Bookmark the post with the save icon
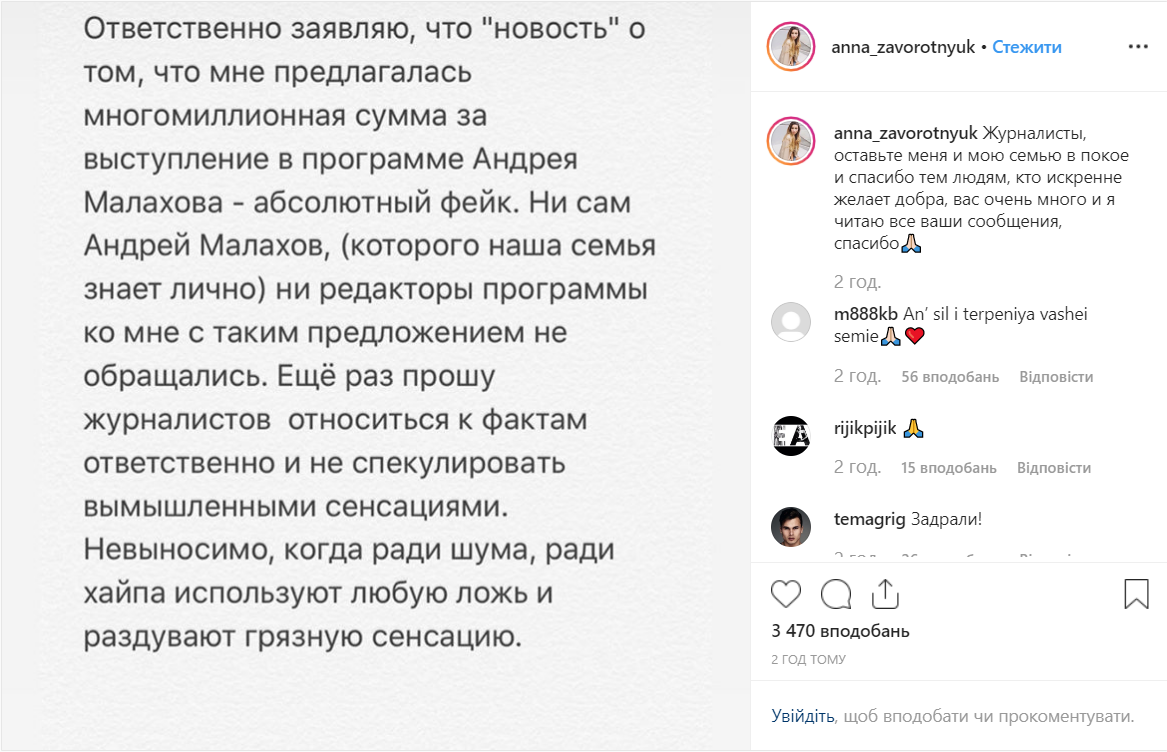This screenshot has width=1167, height=752. click(x=1136, y=594)
